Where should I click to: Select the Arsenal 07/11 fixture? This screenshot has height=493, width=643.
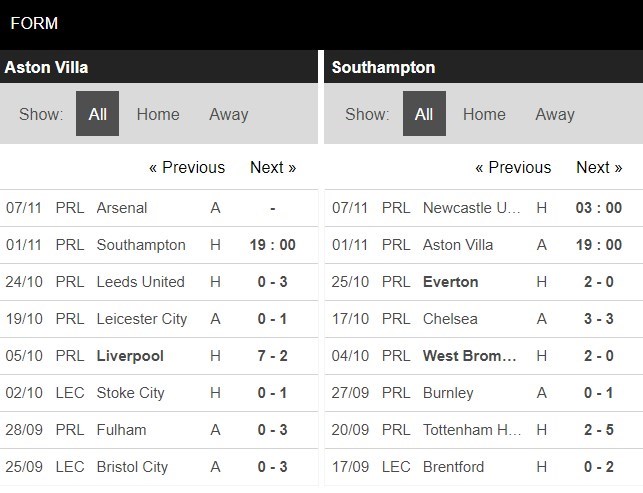point(159,208)
